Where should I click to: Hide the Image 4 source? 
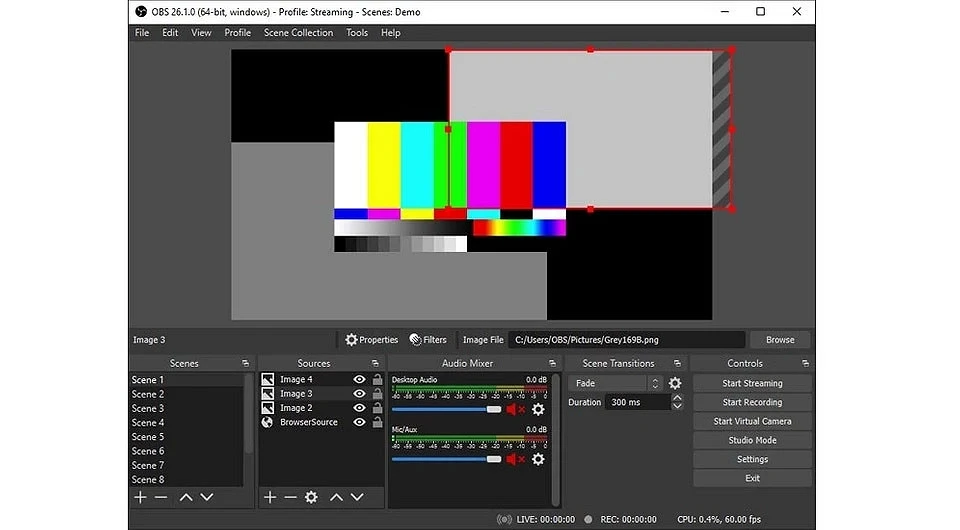point(359,380)
